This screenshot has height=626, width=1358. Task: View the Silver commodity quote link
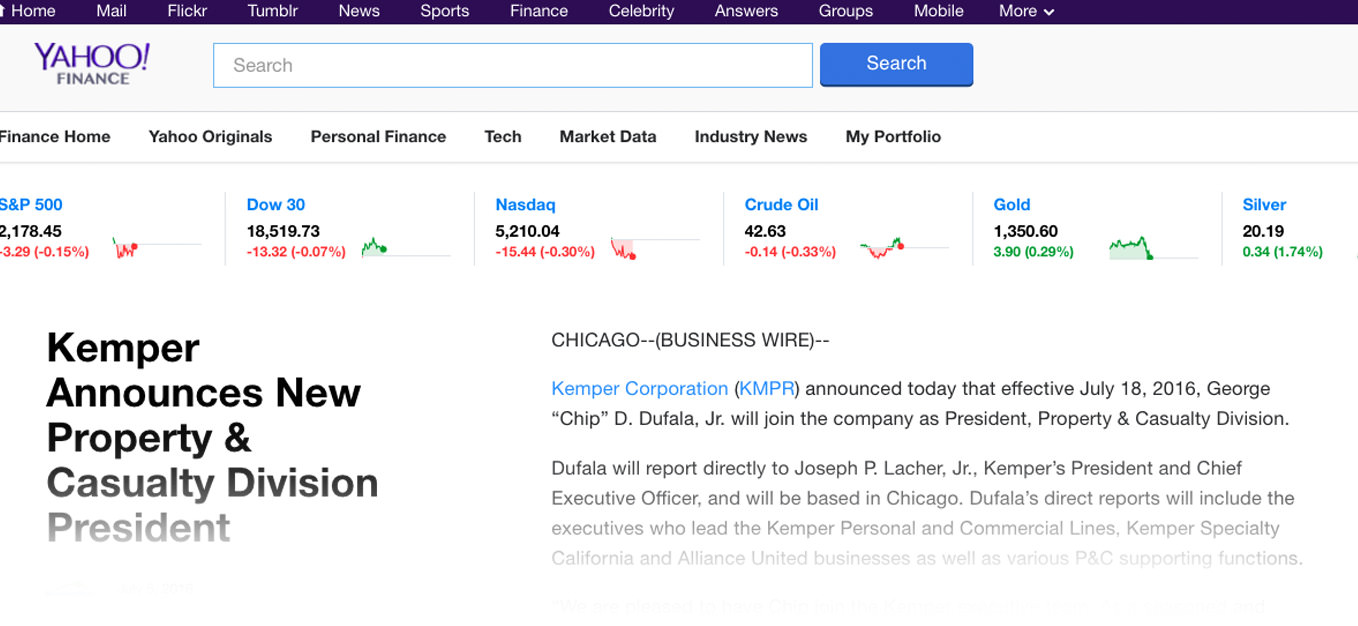[1264, 205]
